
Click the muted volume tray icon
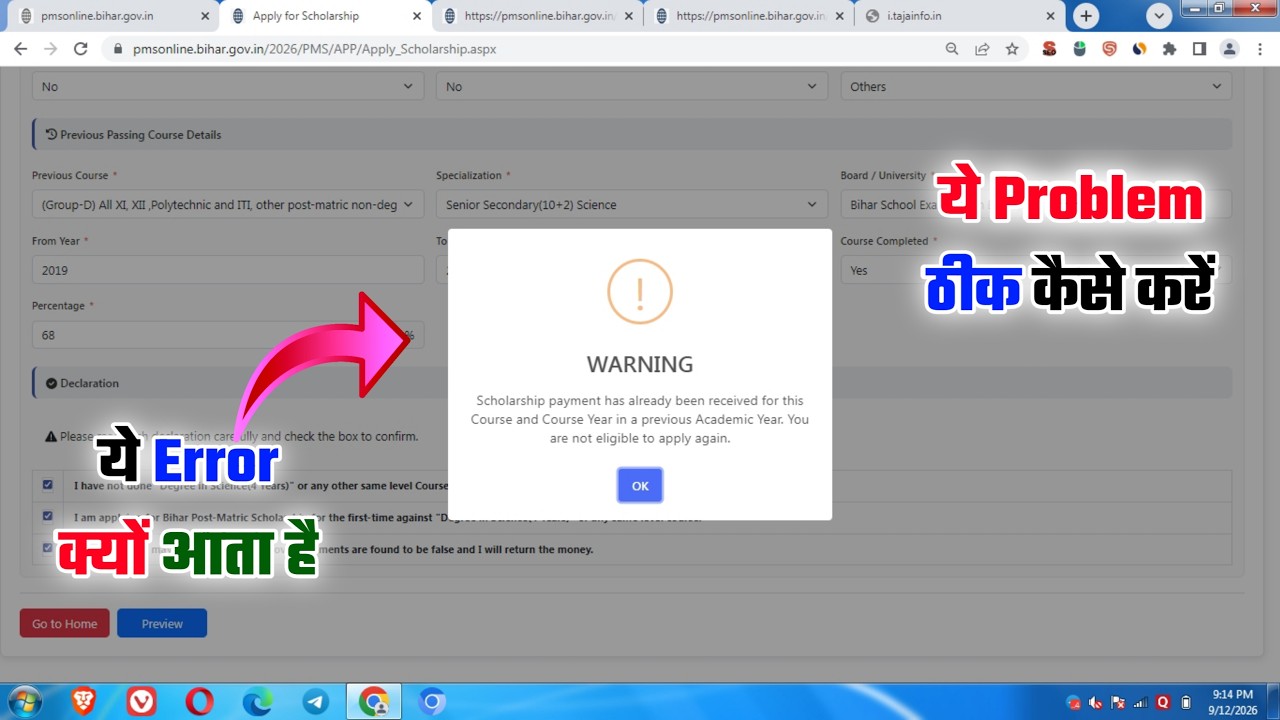click(1096, 703)
